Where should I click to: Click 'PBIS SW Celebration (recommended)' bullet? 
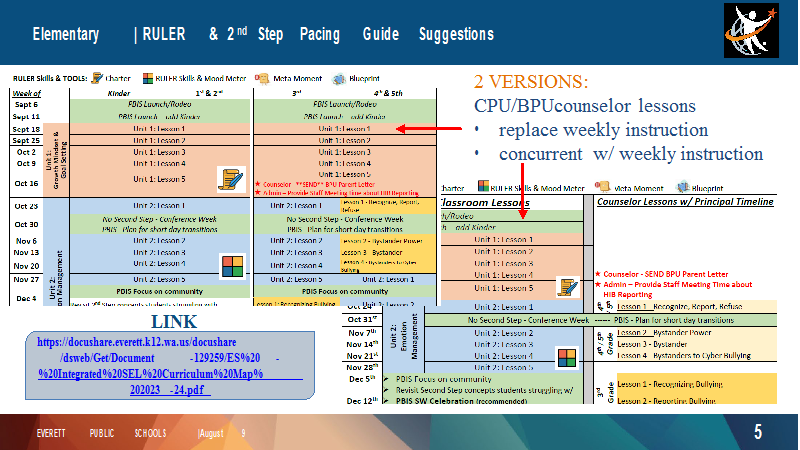tap(461, 401)
